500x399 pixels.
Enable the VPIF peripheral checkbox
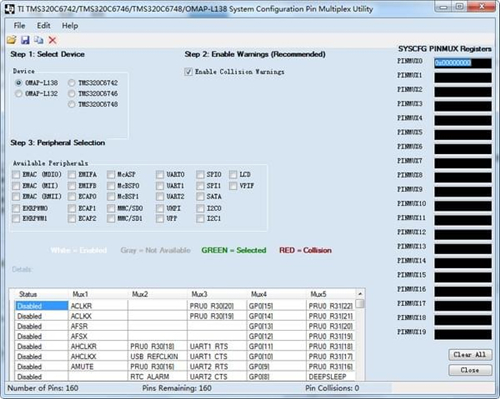pyautogui.click(x=233, y=185)
